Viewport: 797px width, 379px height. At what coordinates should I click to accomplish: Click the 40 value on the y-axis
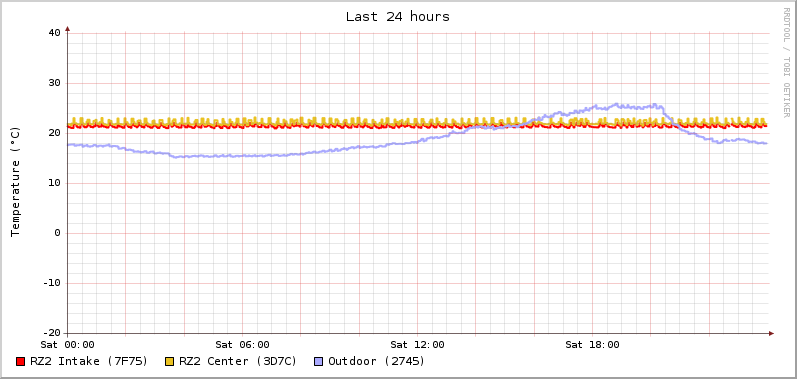coord(54,33)
